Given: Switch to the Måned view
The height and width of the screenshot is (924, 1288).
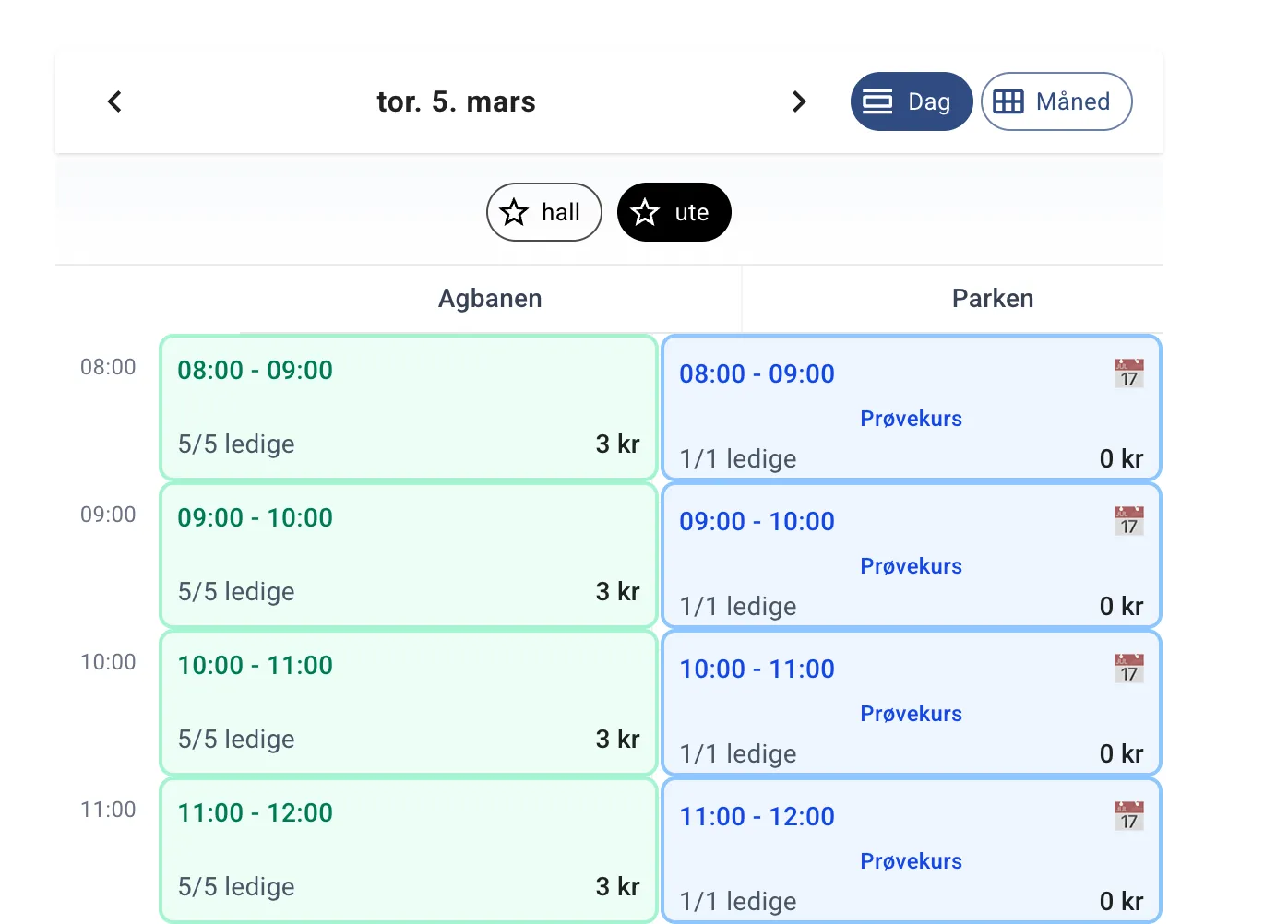Looking at the screenshot, I should pos(1056,101).
